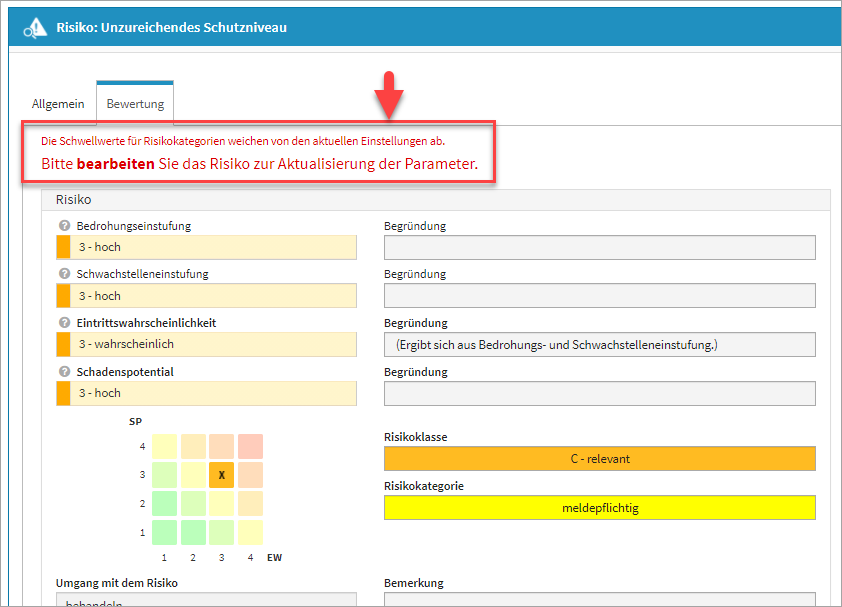Screen dimensions: 842x607
Task: Click the X-marked cell in risk matrix
Action: (222, 475)
